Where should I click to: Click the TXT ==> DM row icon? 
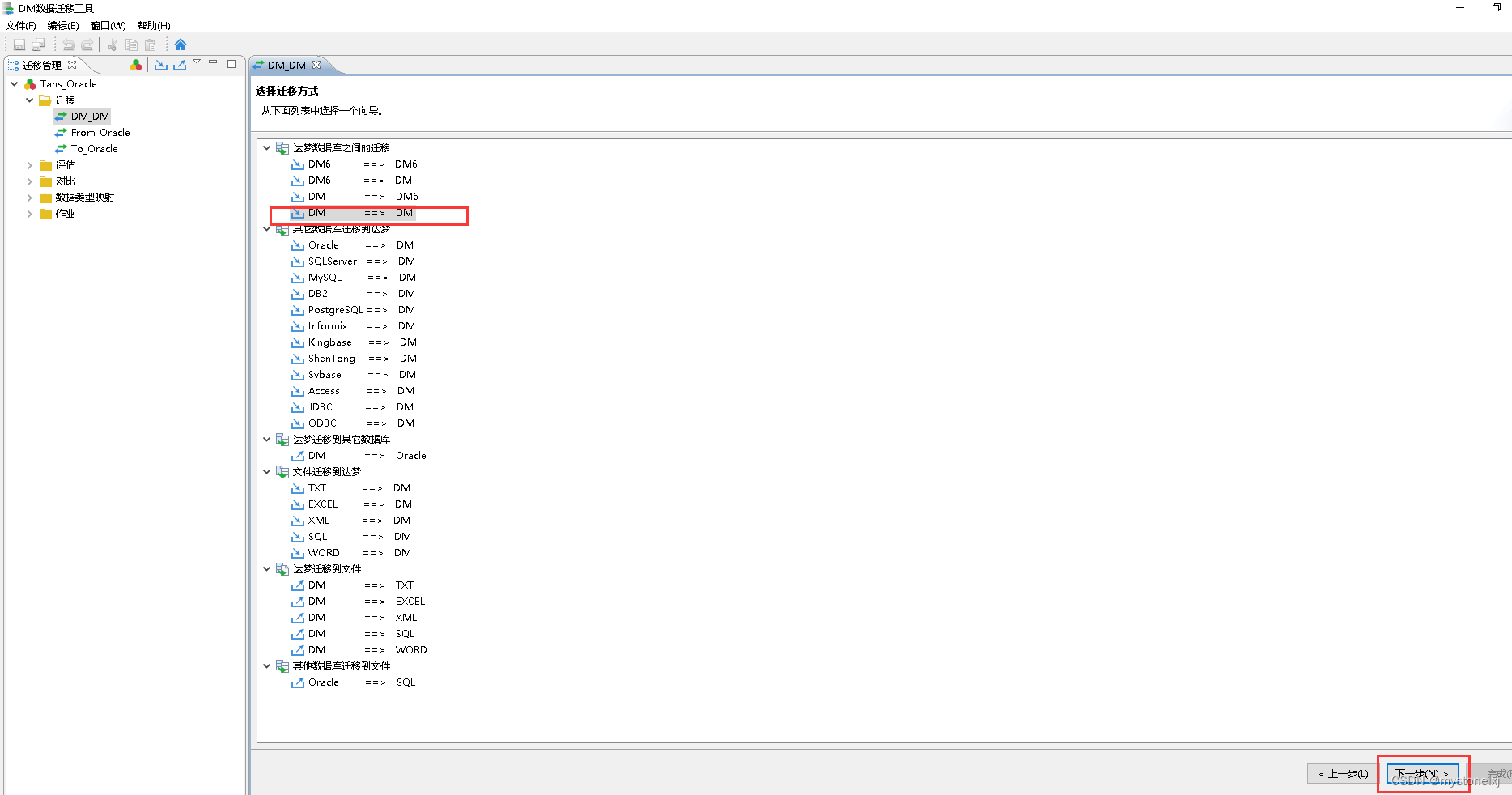point(298,488)
